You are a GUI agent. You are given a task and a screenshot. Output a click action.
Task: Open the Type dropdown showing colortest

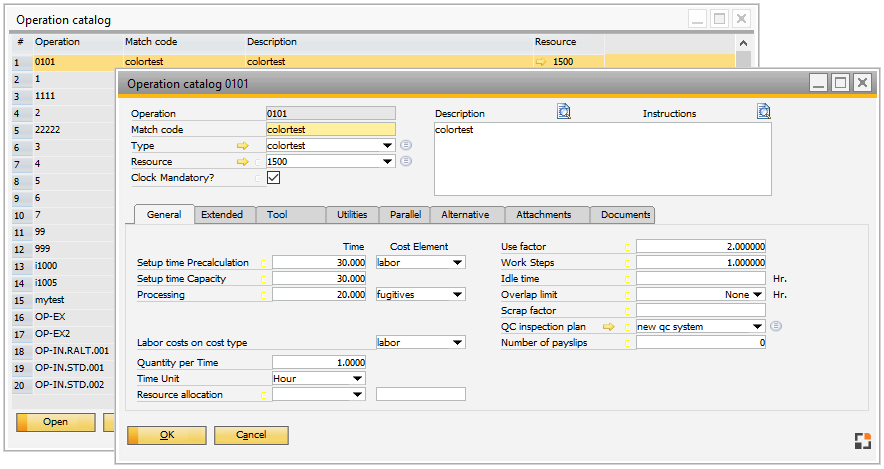(x=388, y=146)
